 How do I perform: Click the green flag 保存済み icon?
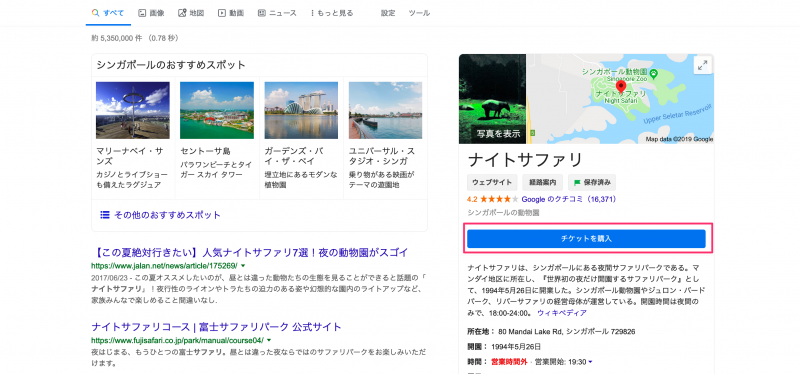click(578, 183)
